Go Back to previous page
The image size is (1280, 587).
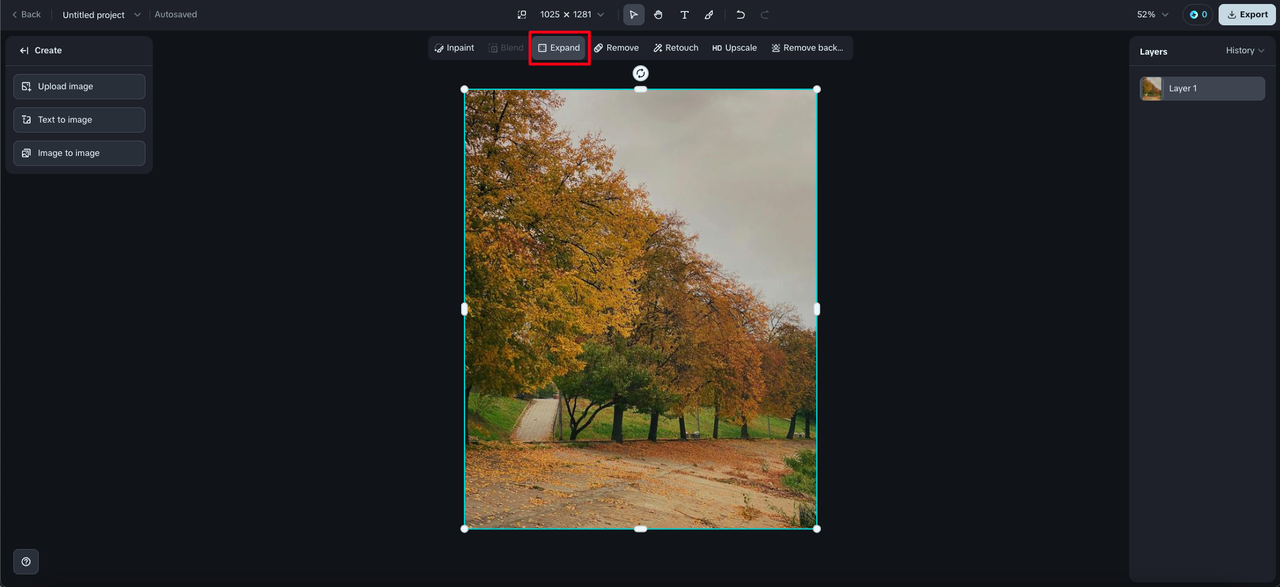(x=26, y=15)
